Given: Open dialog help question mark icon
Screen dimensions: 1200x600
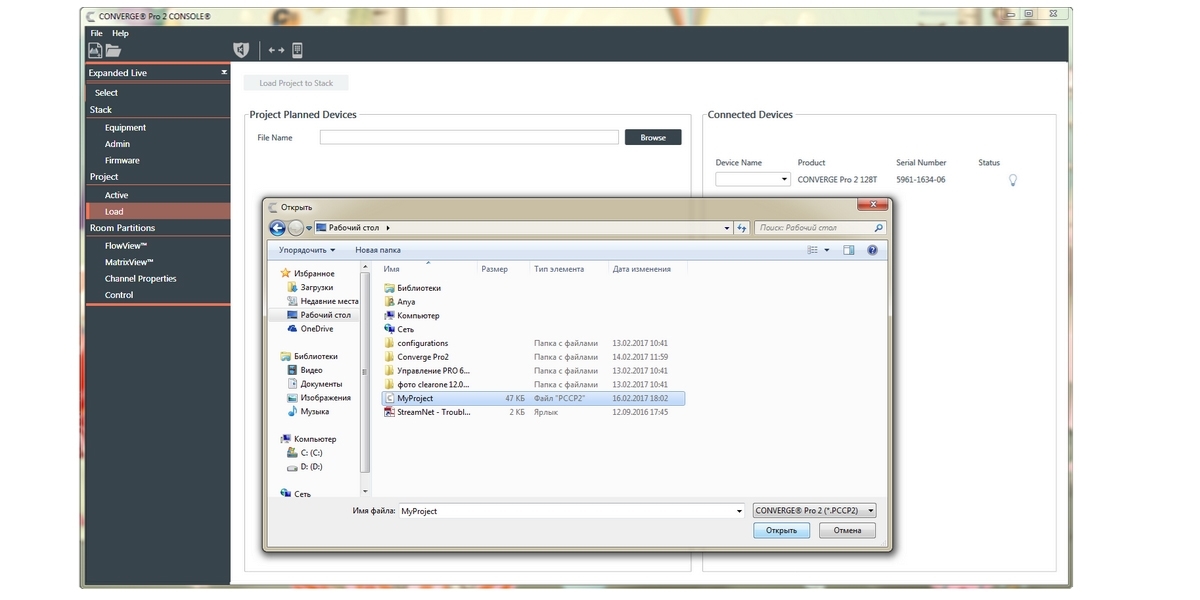Looking at the screenshot, I should click(x=873, y=250).
